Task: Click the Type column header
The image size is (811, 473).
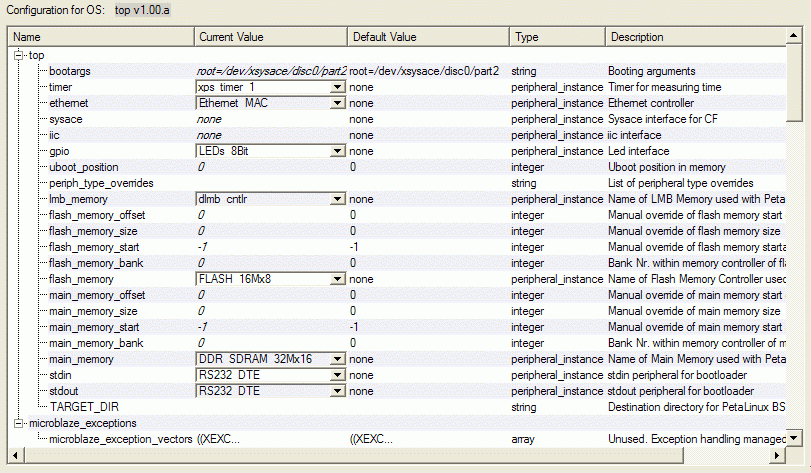Action: click(x=556, y=37)
